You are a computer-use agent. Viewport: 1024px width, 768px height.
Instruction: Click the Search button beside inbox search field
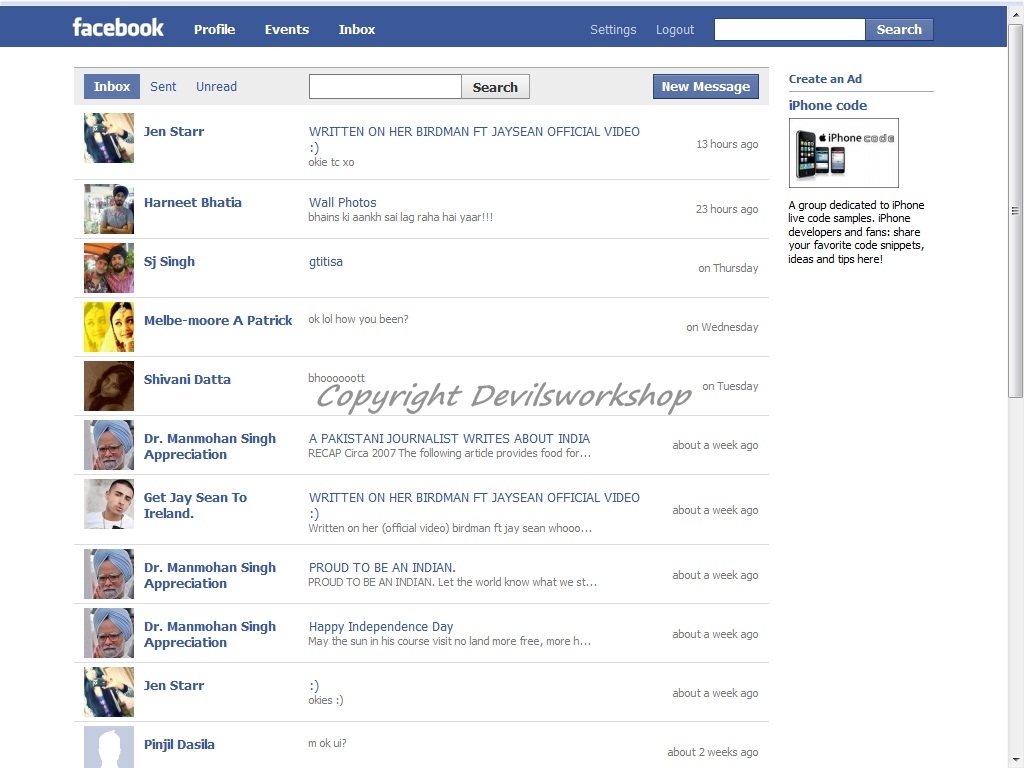[495, 87]
